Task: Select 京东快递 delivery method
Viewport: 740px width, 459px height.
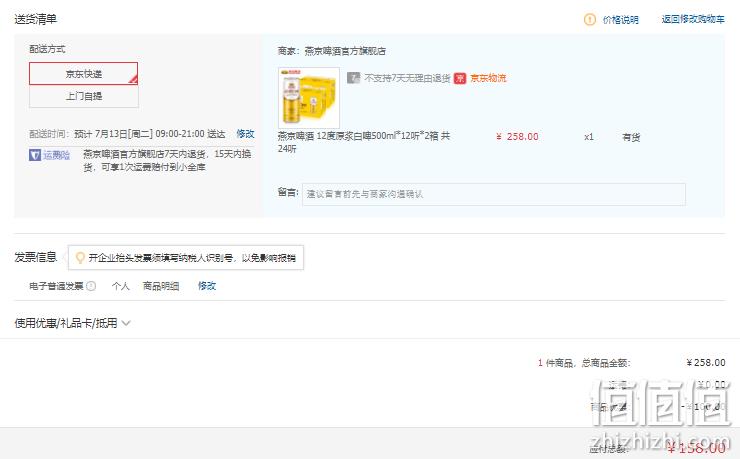Action: click(x=84, y=74)
